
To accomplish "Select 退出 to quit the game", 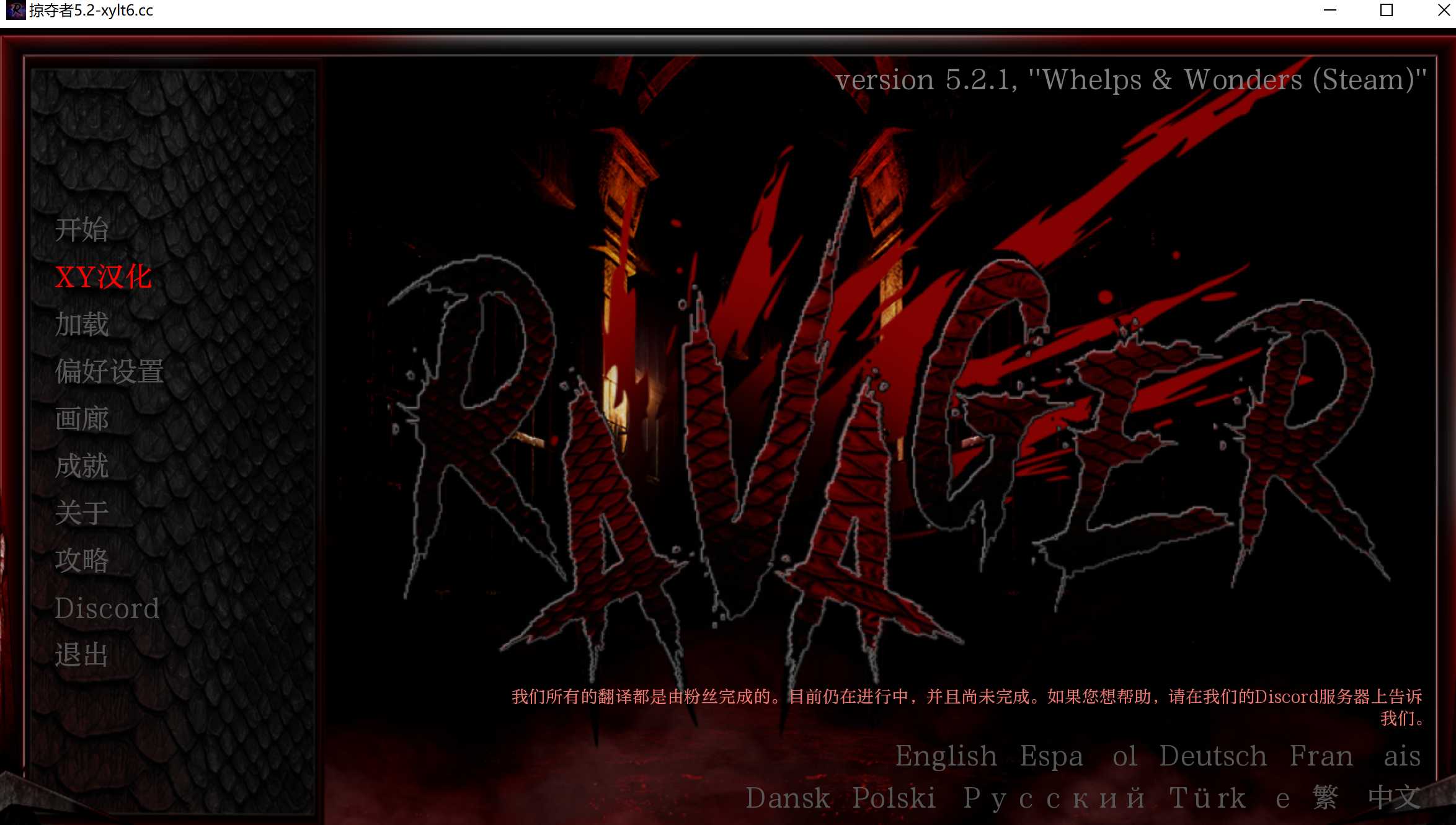I will click(82, 655).
